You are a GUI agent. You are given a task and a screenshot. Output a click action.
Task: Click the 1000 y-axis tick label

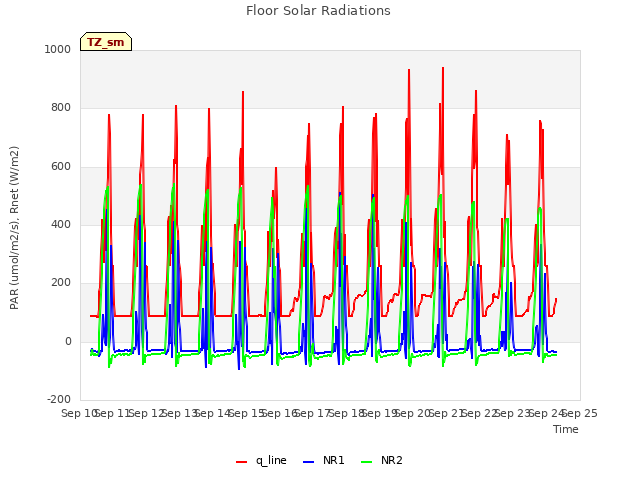coord(58,49)
